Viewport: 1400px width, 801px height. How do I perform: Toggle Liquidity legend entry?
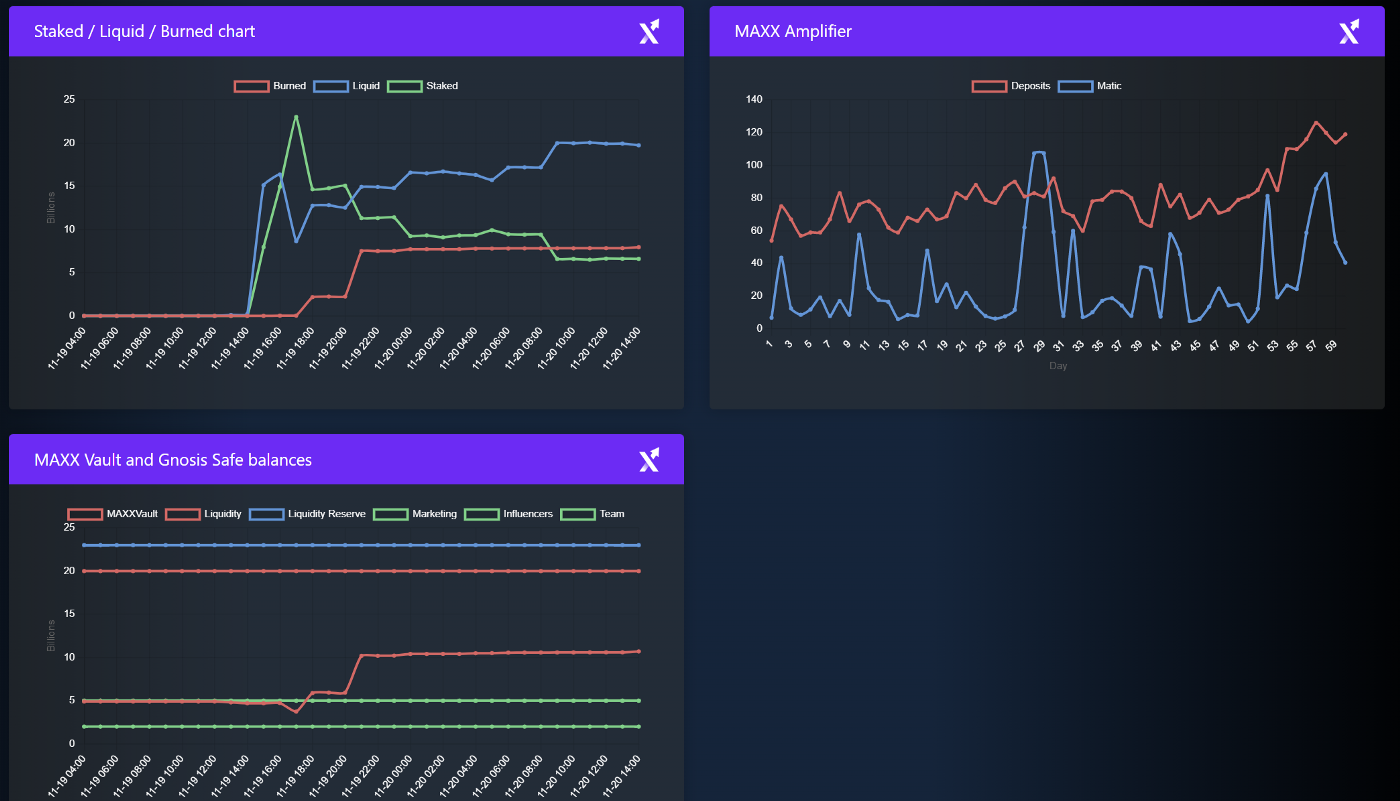(203, 514)
